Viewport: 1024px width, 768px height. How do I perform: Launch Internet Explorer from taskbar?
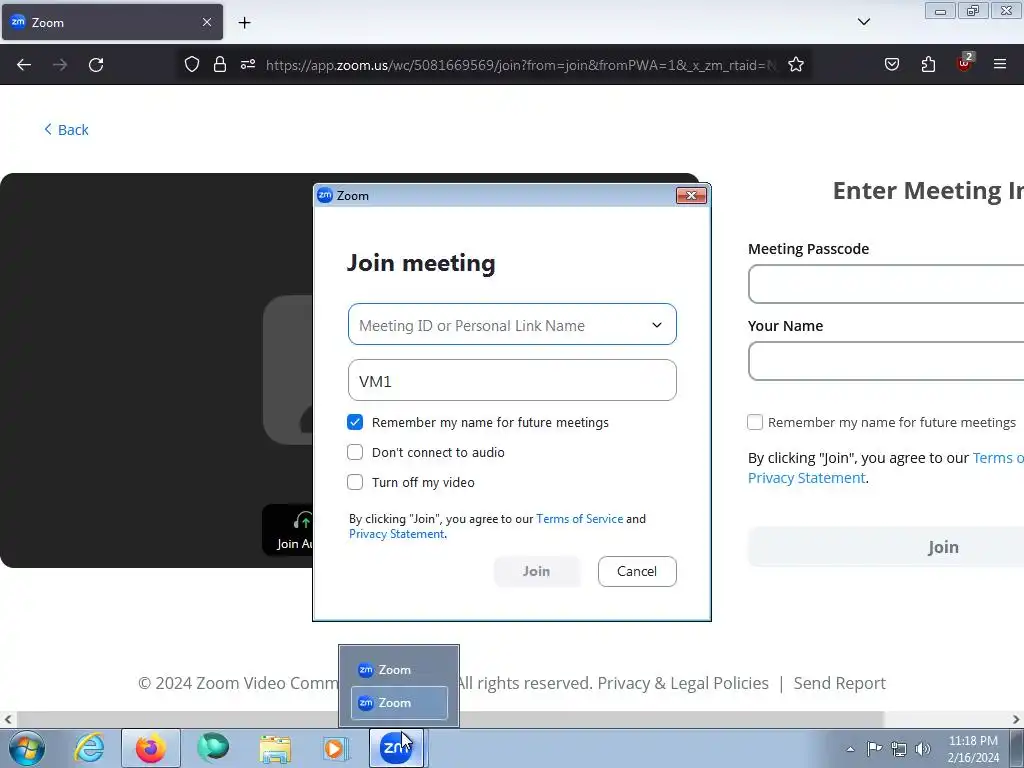click(x=89, y=748)
